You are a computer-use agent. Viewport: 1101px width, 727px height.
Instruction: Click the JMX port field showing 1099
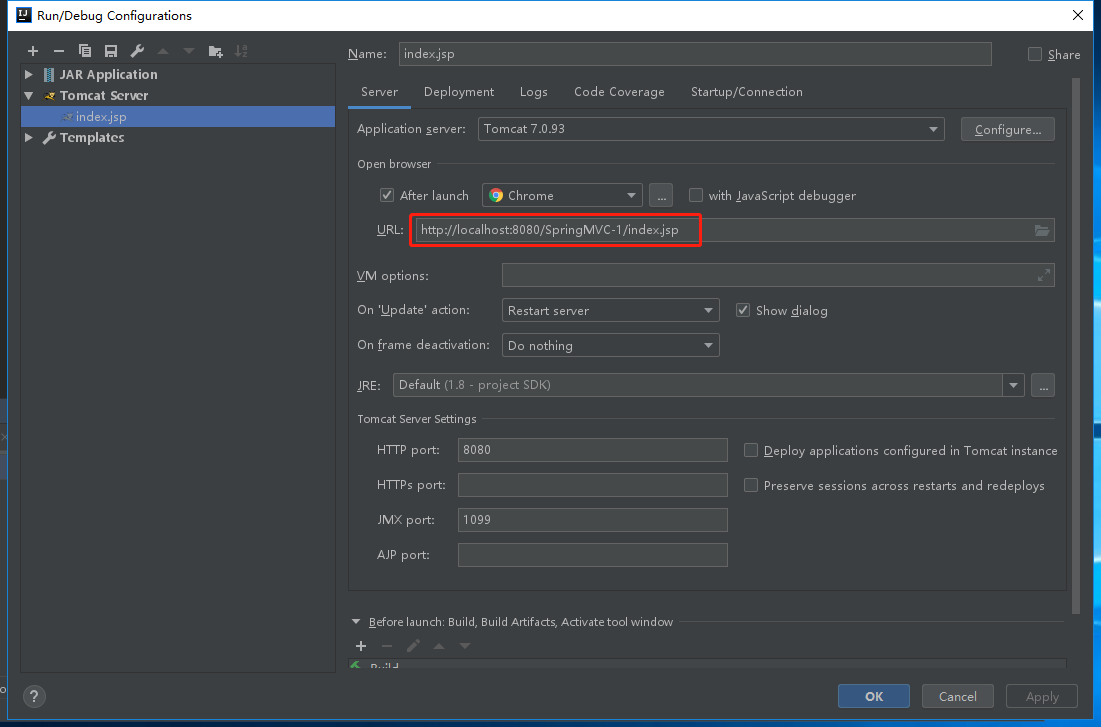click(593, 520)
